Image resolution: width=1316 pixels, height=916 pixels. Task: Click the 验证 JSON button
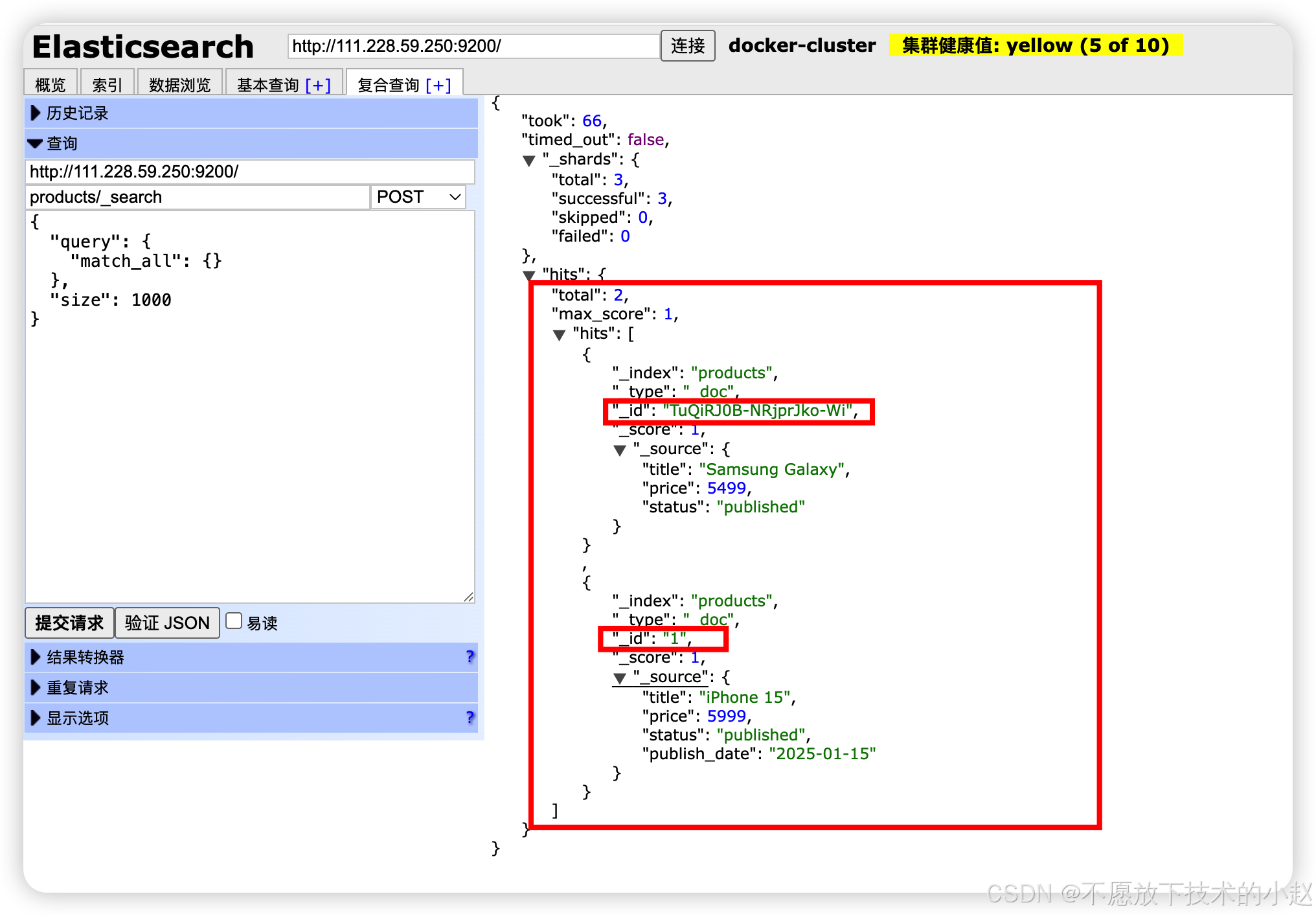(167, 623)
